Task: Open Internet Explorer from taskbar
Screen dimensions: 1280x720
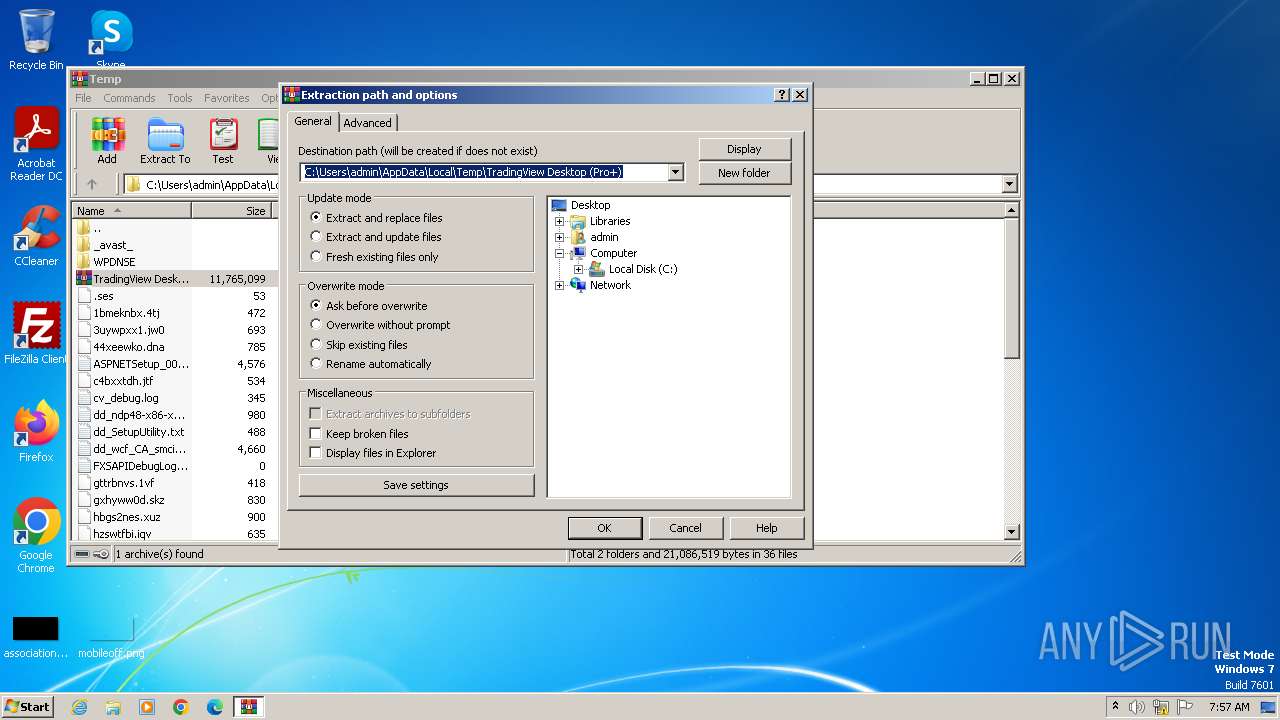Action: coord(79,707)
